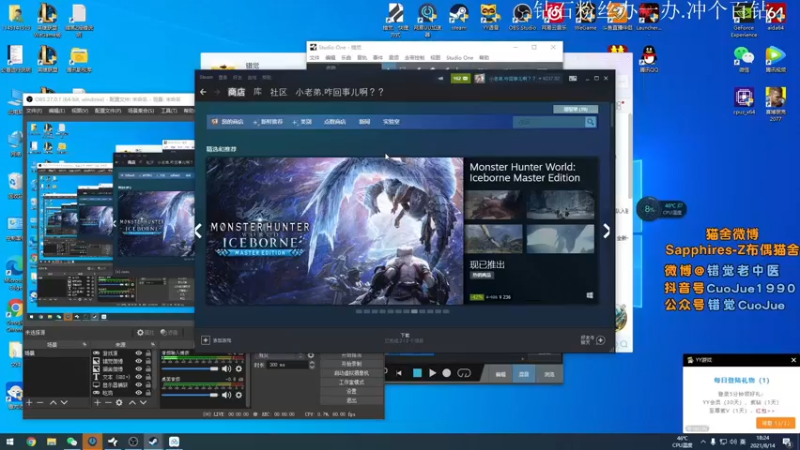Click the Studio One play button
The image size is (800, 450).
(432, 373)
